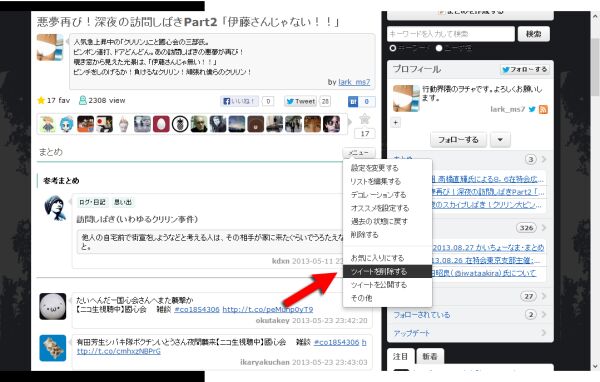This screenshot has width=600, height=382.
Task: Expand the メニュー dropdown button
Action: (x=359, y=153)
